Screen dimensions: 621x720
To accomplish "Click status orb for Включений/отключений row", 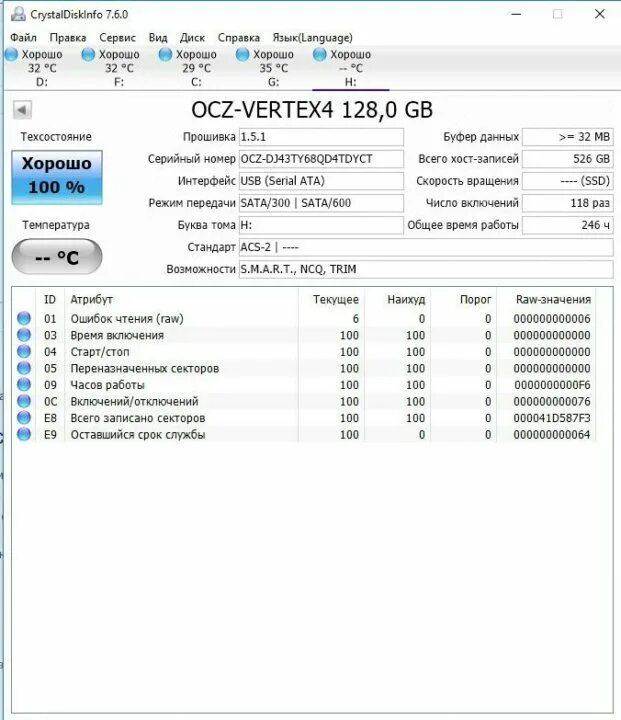I will pyautogui.click(x=24, y=401).
